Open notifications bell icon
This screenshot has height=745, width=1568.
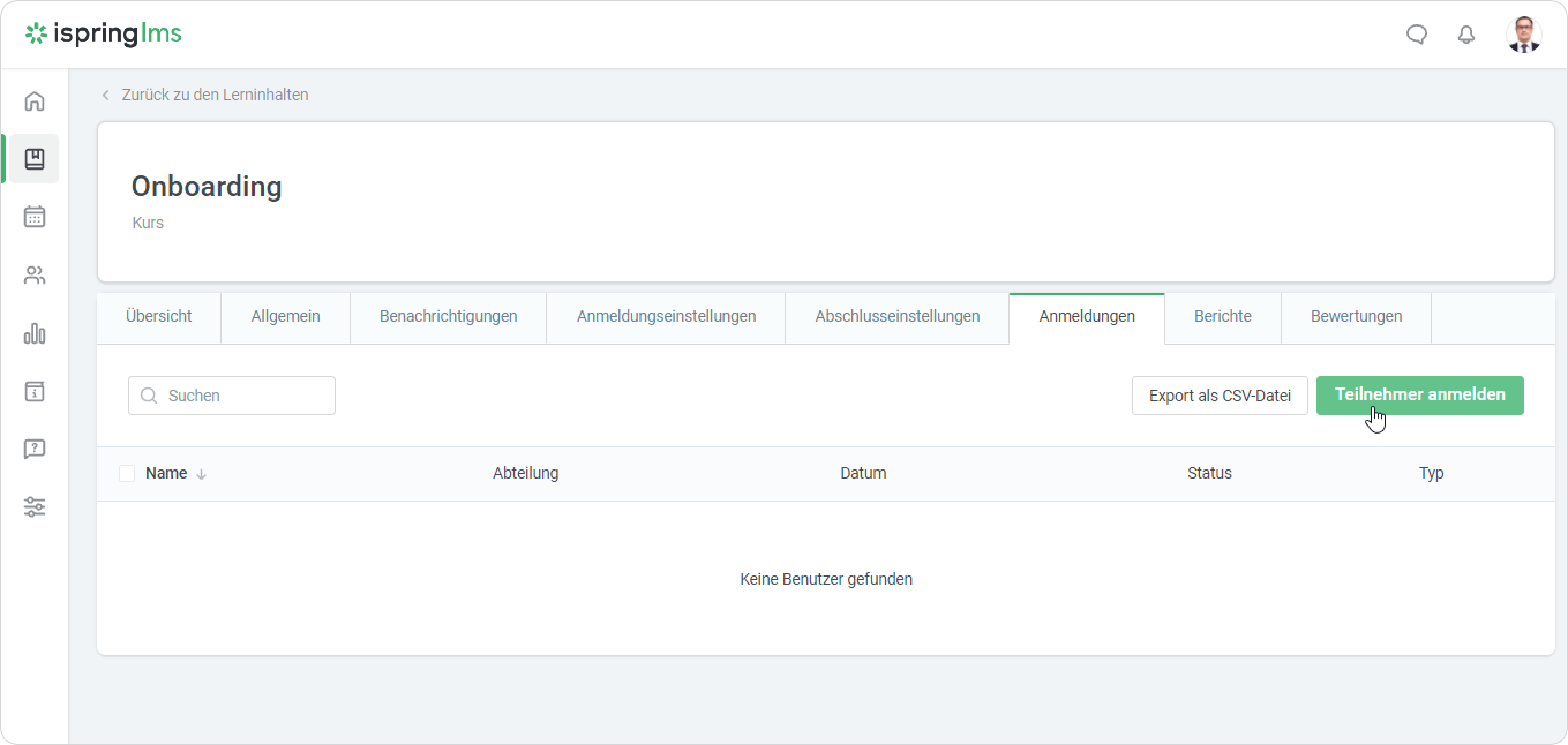pos(1466,34)
